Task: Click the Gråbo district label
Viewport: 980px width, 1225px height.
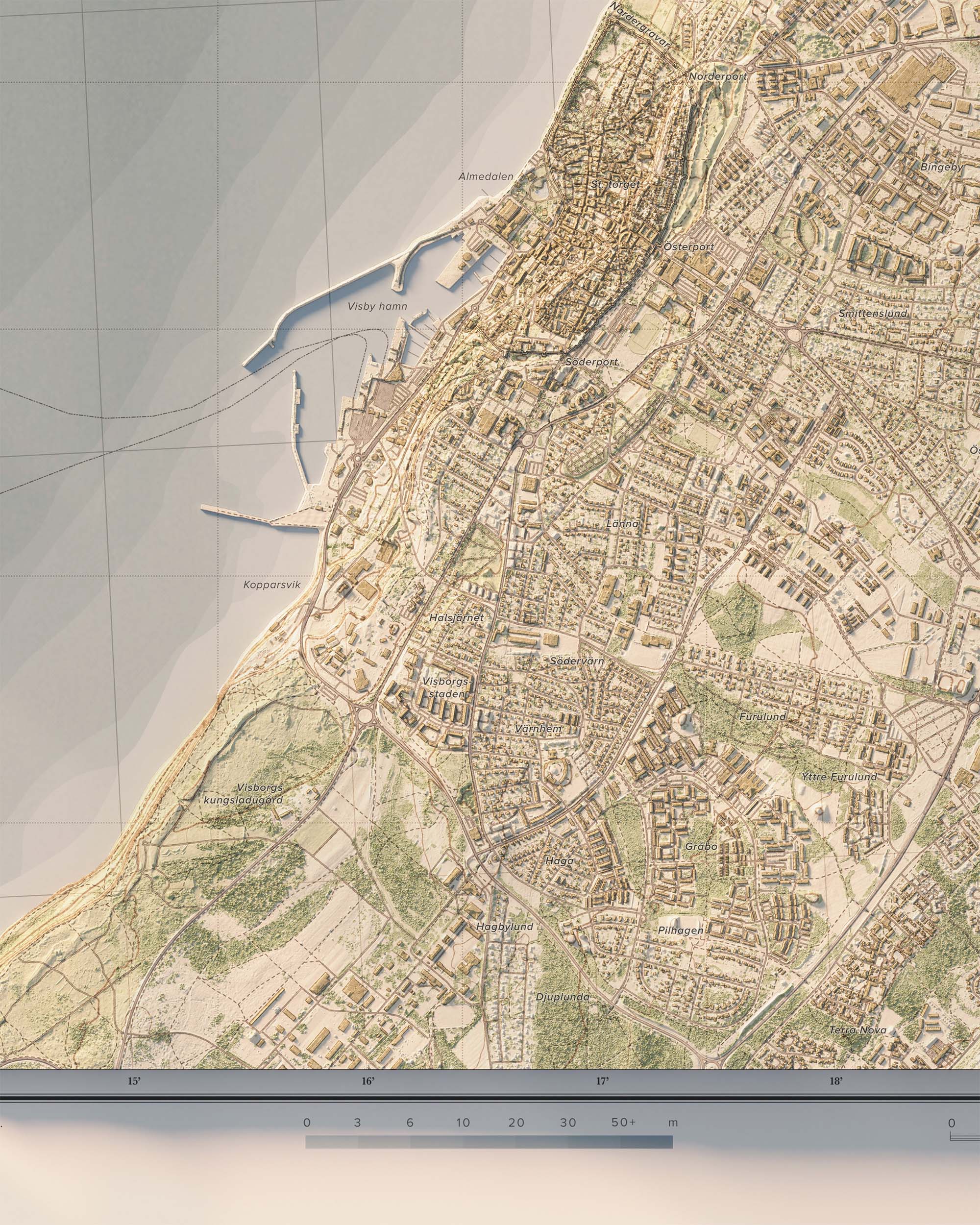Action: 701,847
